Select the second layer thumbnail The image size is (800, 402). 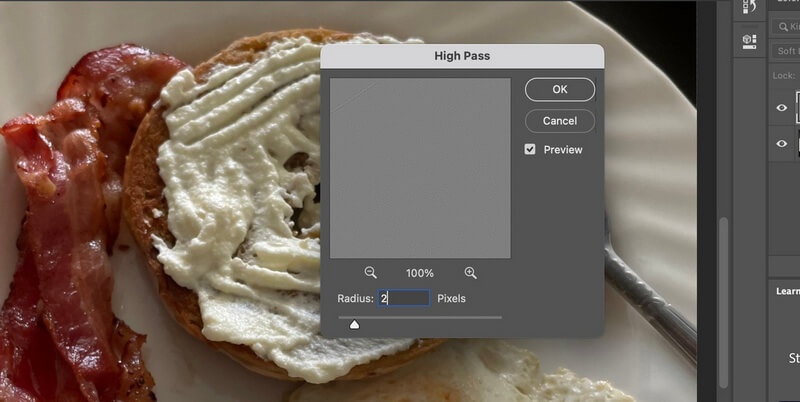click(797, 144)
